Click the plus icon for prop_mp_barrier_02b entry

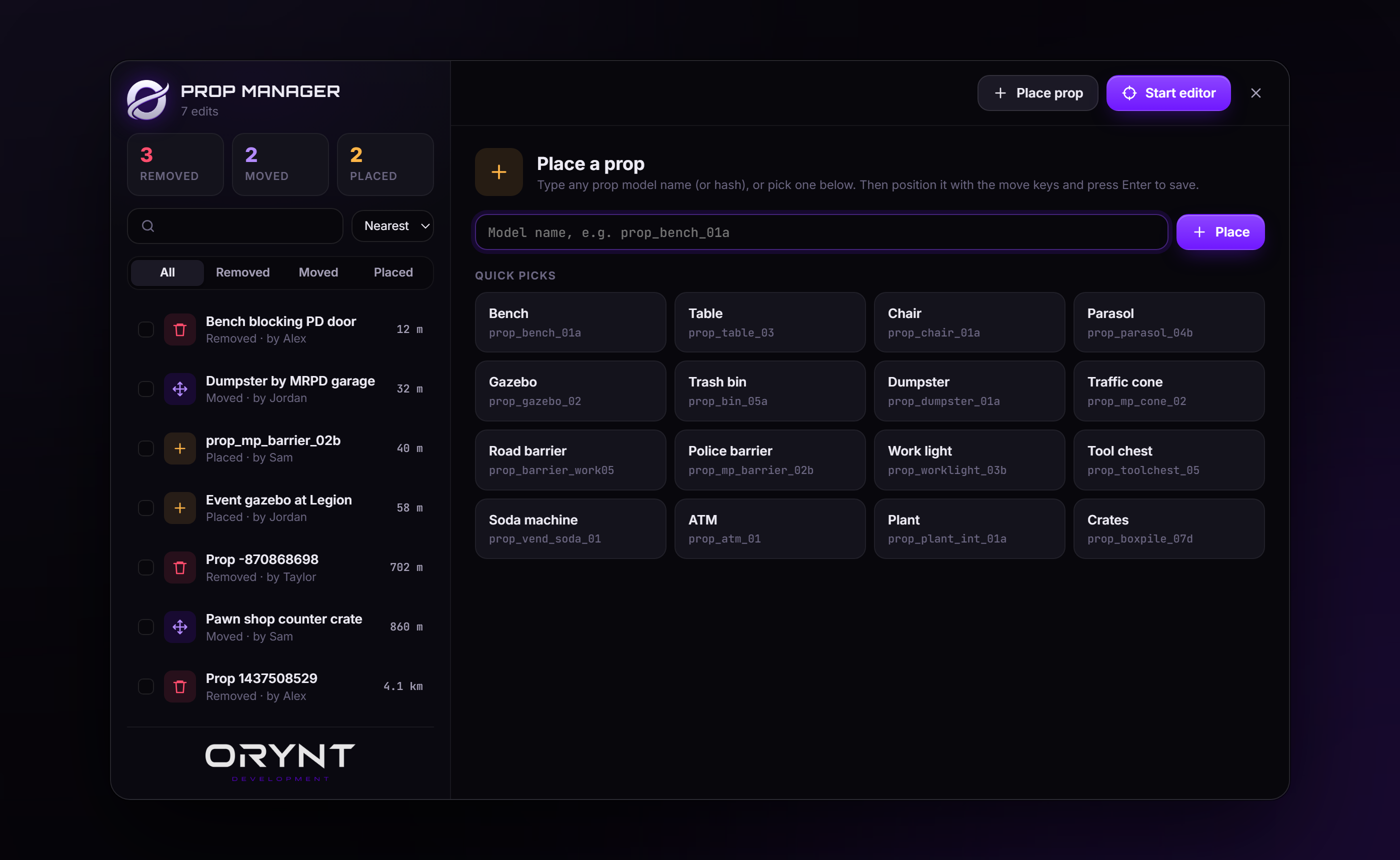[x=179, y=448]
